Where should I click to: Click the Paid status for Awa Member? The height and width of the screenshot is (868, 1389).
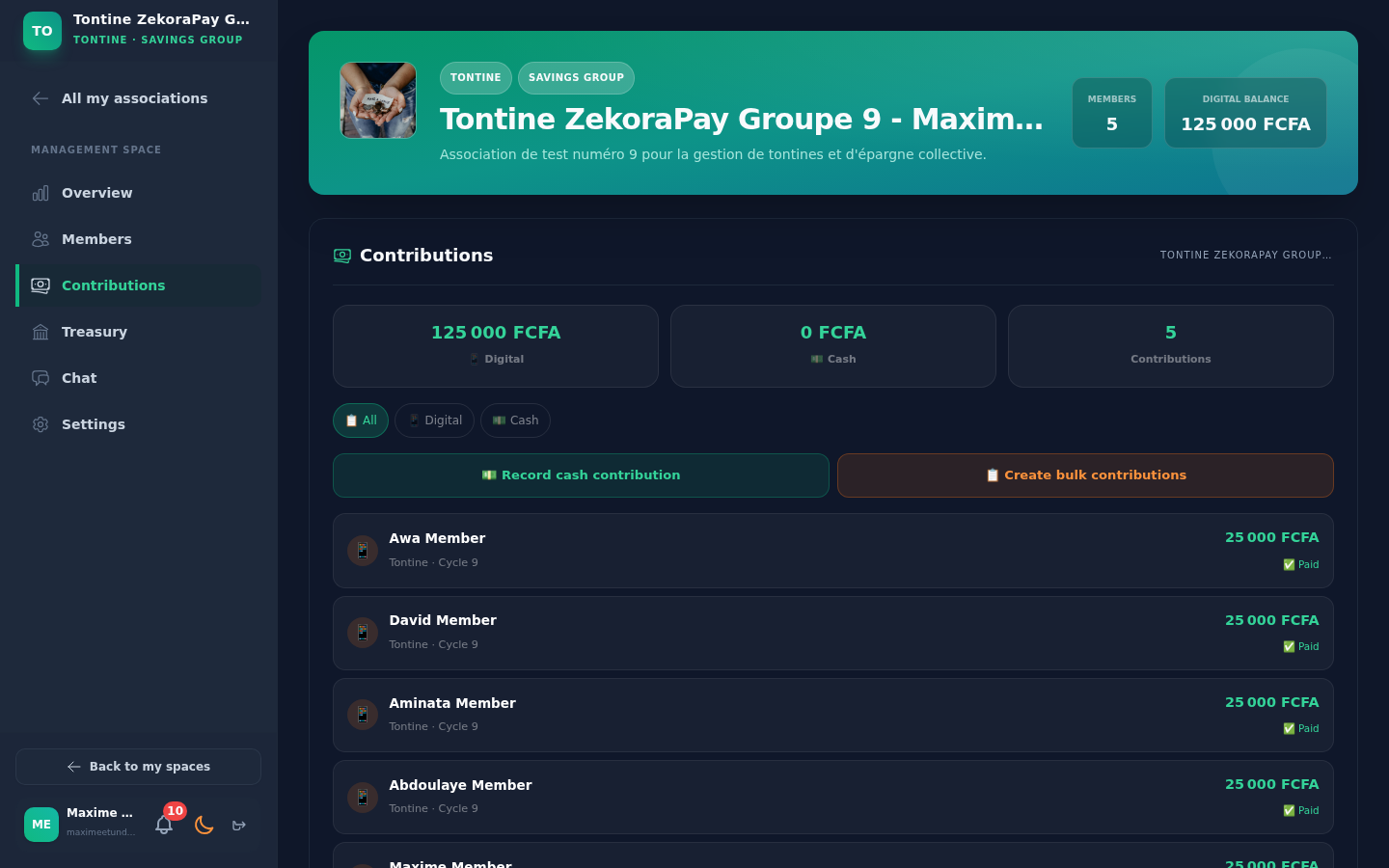[1301, 565]
